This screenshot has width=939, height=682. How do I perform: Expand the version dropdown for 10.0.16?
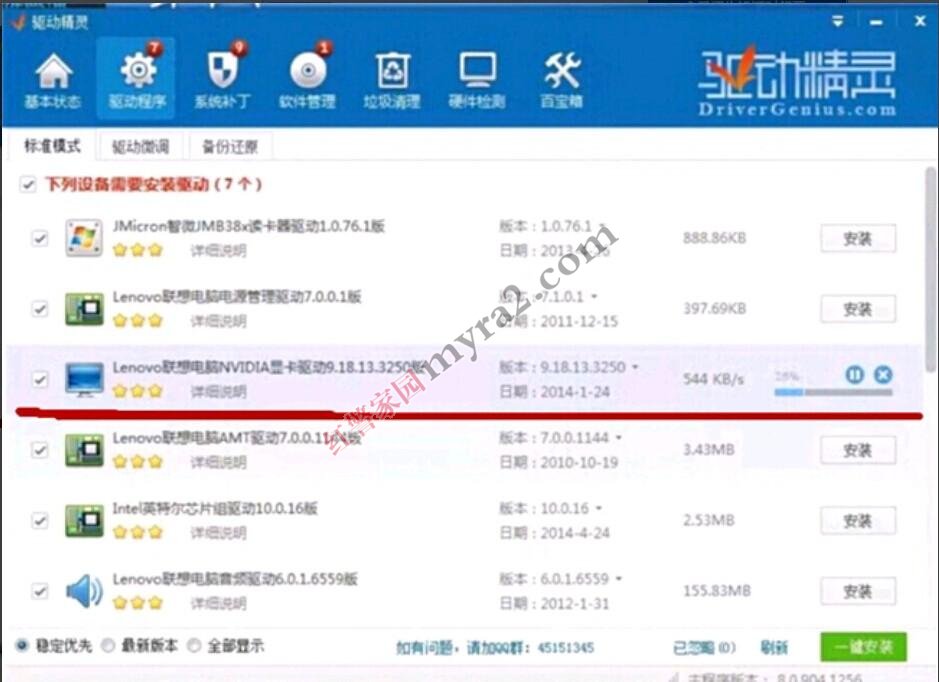[599, 508]
